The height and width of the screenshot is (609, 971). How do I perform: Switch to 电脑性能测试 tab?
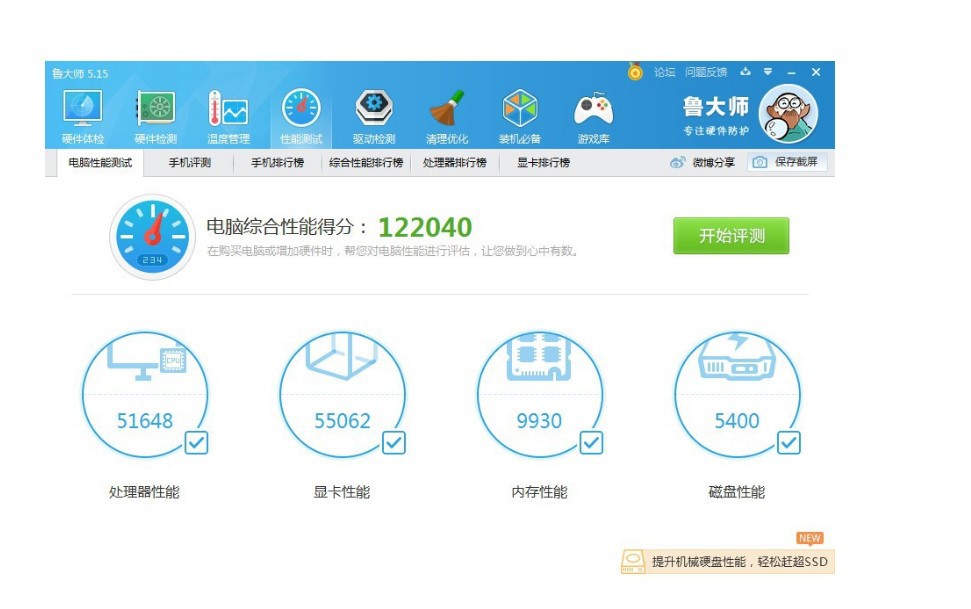click(100, 163)
